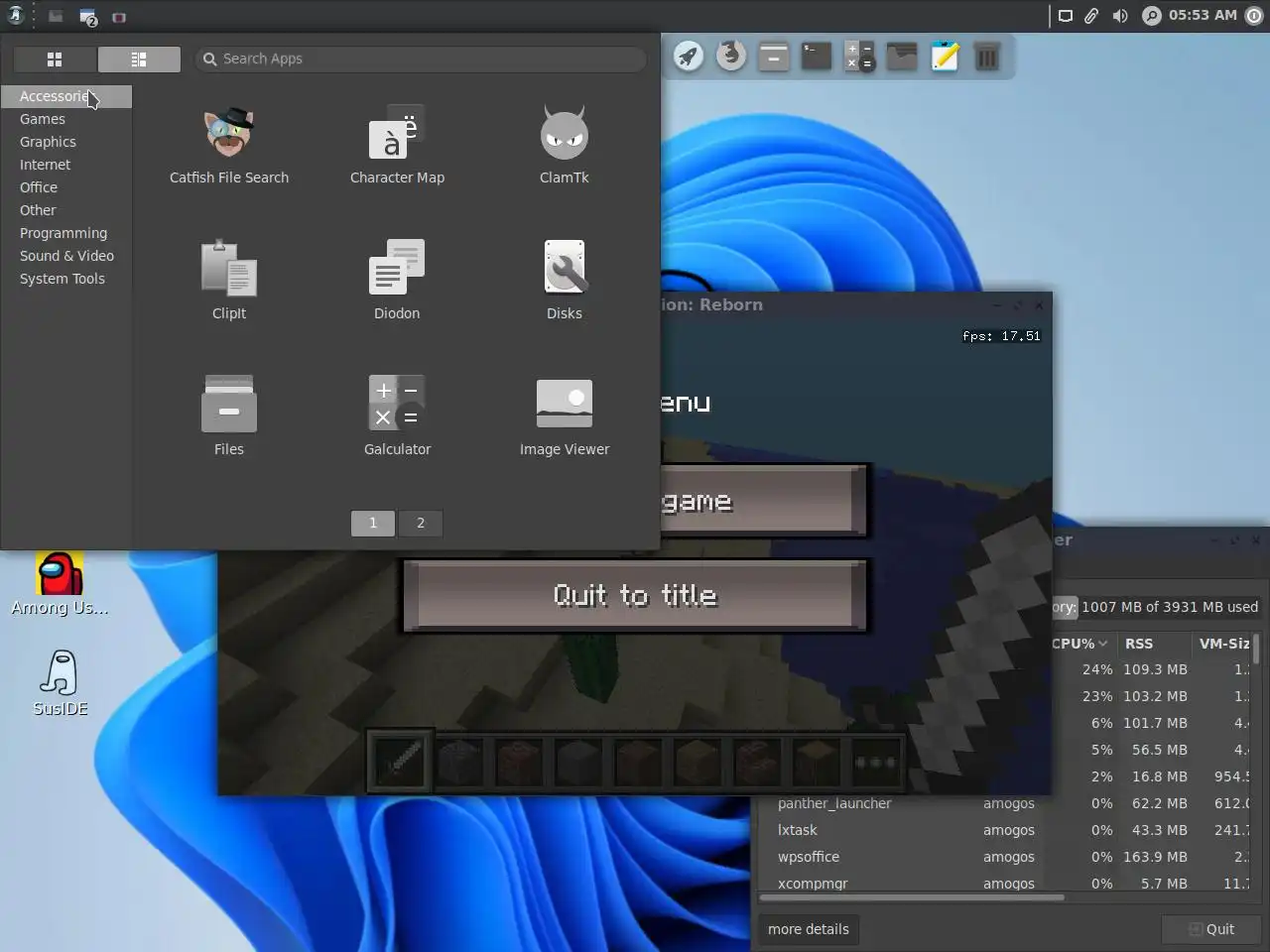Image resolution: width=1270 pixels, height=952 pixels.
Task: Open the ClamTk antivirus app
Action: [x=565, y=146]
